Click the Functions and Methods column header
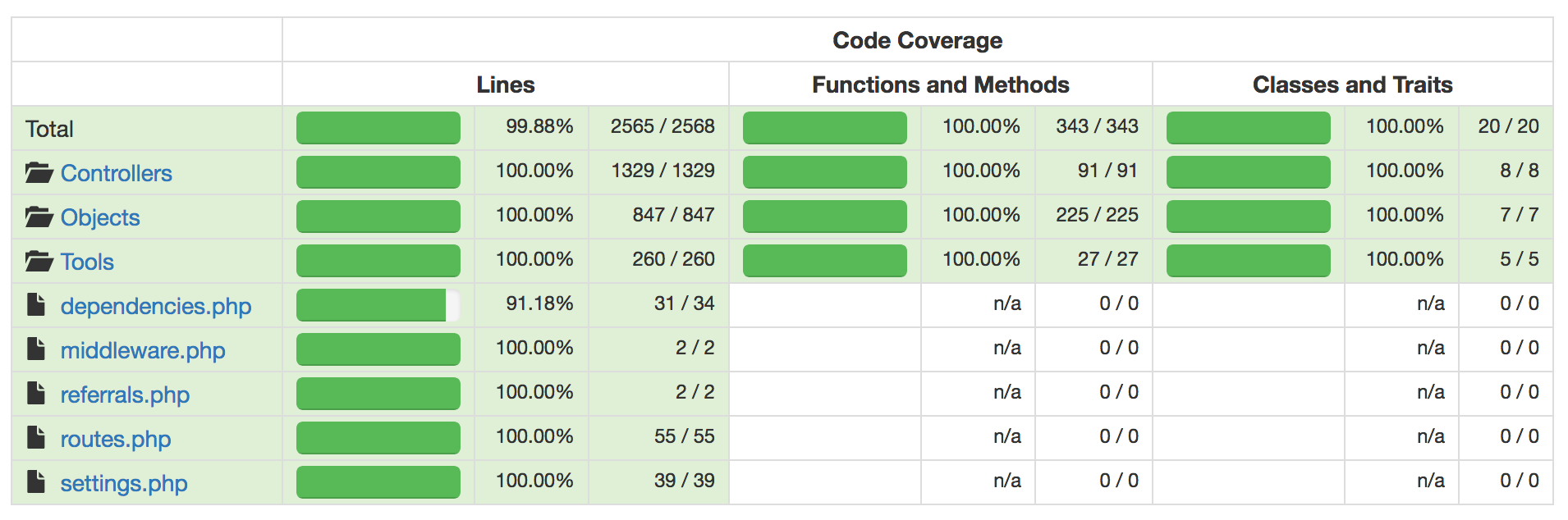Viewport: 1568px width, 520px height. [940, 84]
